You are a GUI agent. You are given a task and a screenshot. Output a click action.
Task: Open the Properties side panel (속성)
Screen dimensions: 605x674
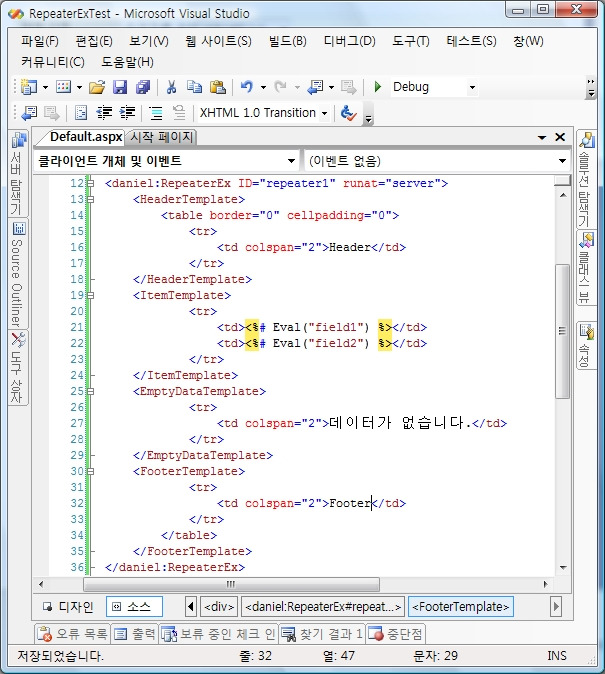586,345
